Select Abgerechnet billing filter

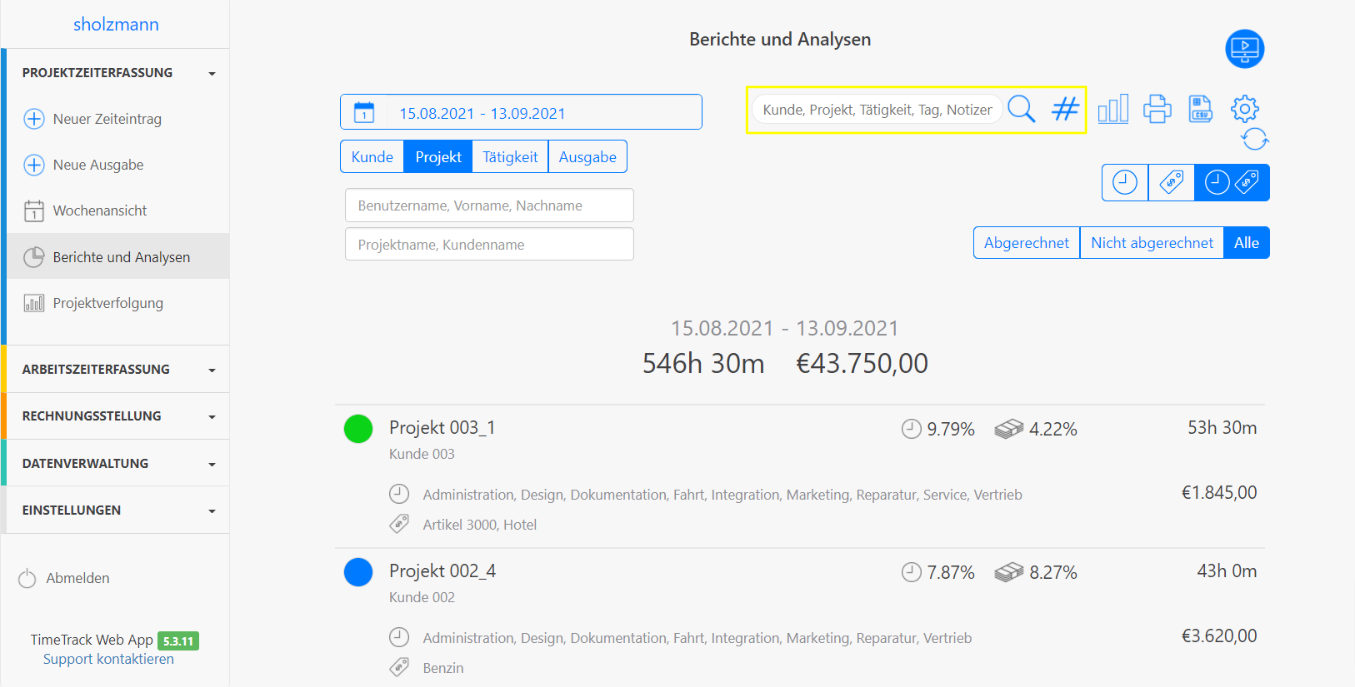point(1026,242)
